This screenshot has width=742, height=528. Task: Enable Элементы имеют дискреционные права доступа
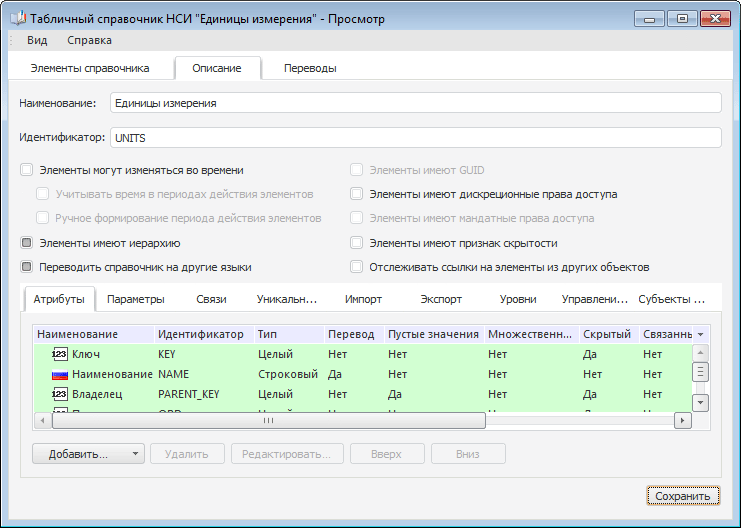(x=356, y=194)
